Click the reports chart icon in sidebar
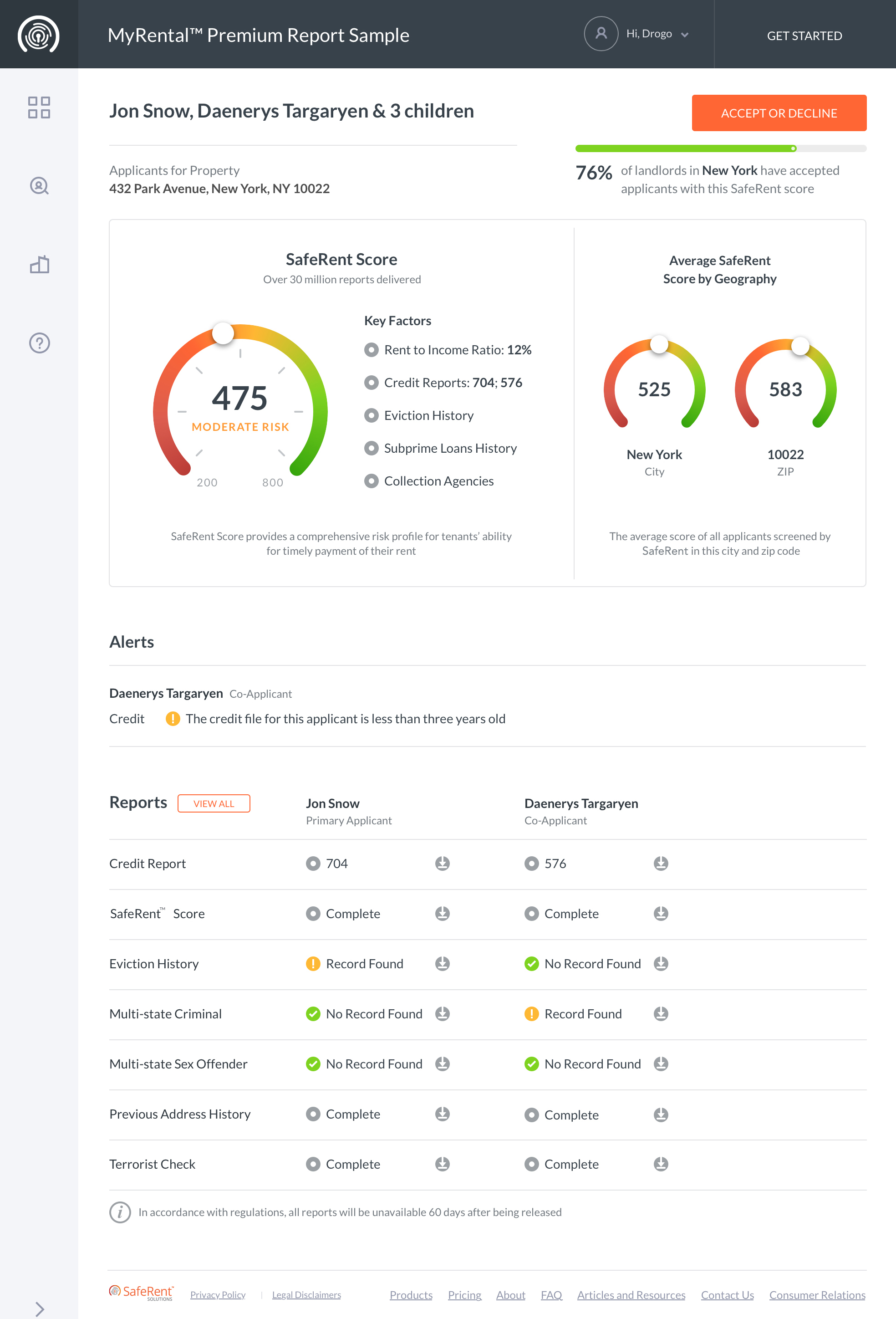The width and height of the screenshot is (896, 1319). coord(39,264)
